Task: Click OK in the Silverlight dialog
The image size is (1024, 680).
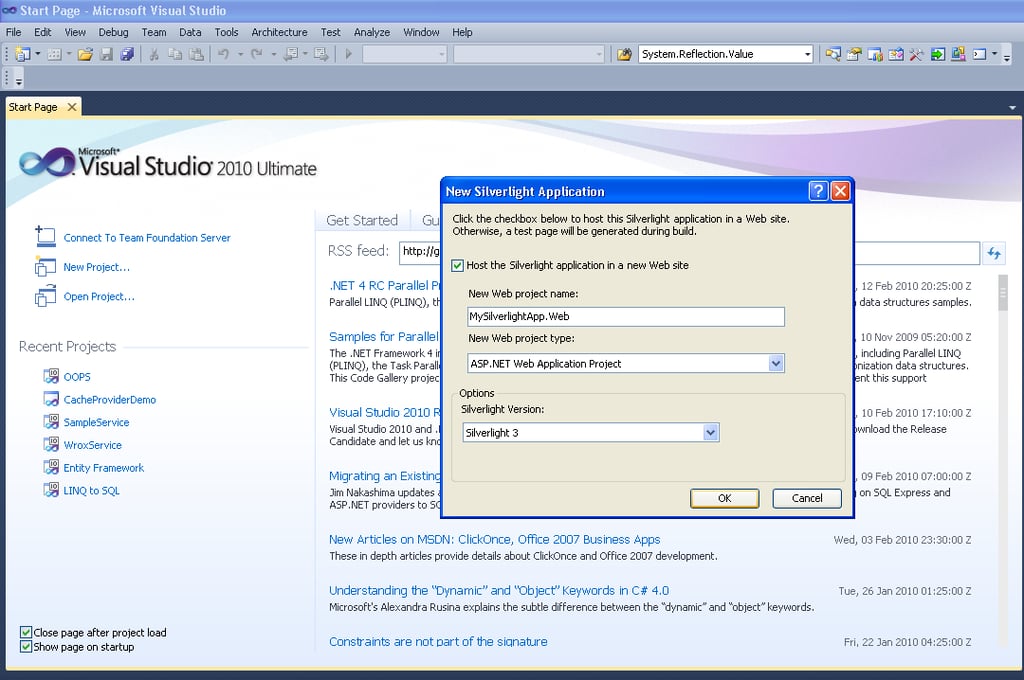Action: click(x=724, y=498)
